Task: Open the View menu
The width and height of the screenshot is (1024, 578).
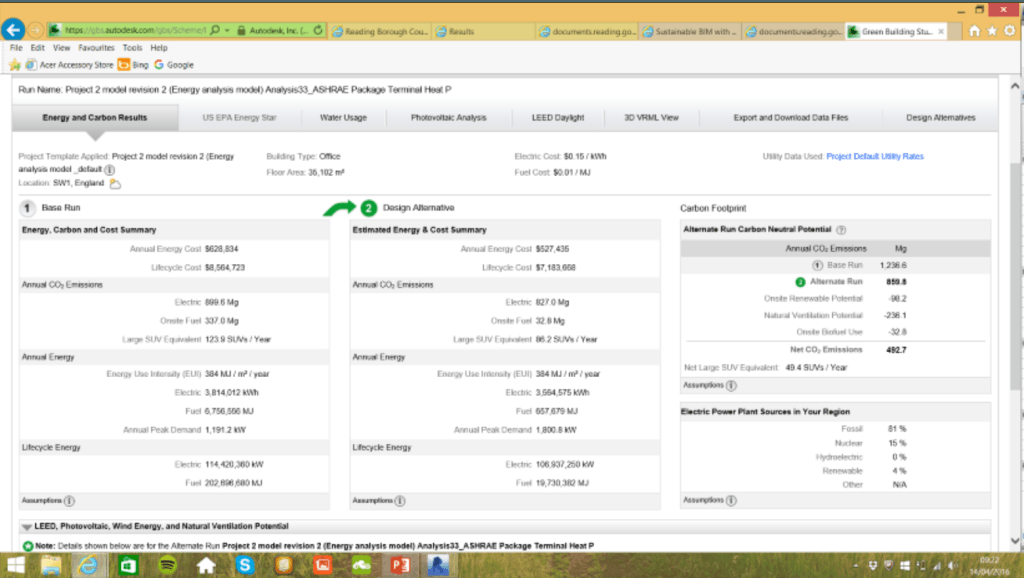Action: point(61,48)
